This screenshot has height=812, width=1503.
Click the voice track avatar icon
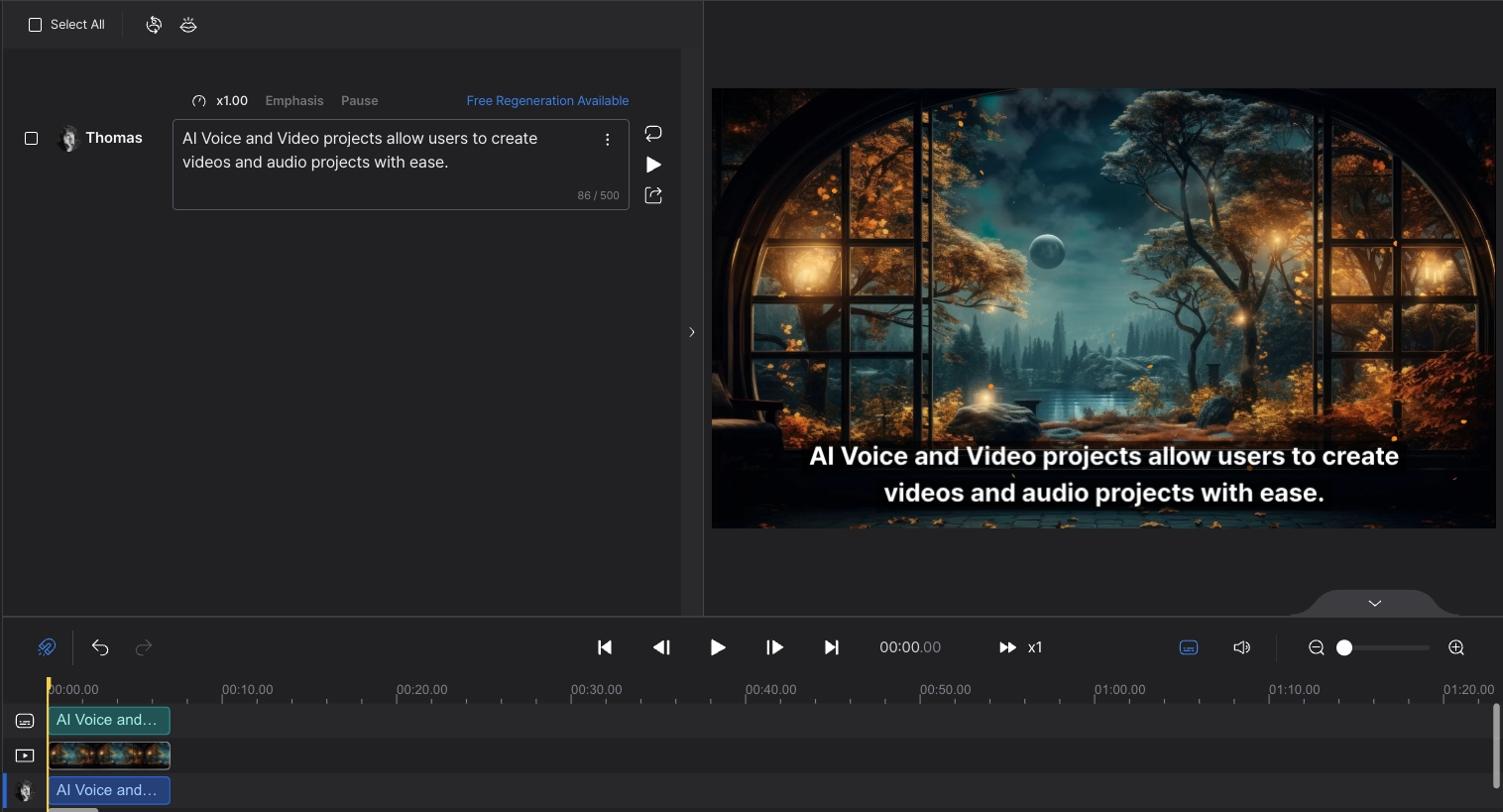(26, 790)
